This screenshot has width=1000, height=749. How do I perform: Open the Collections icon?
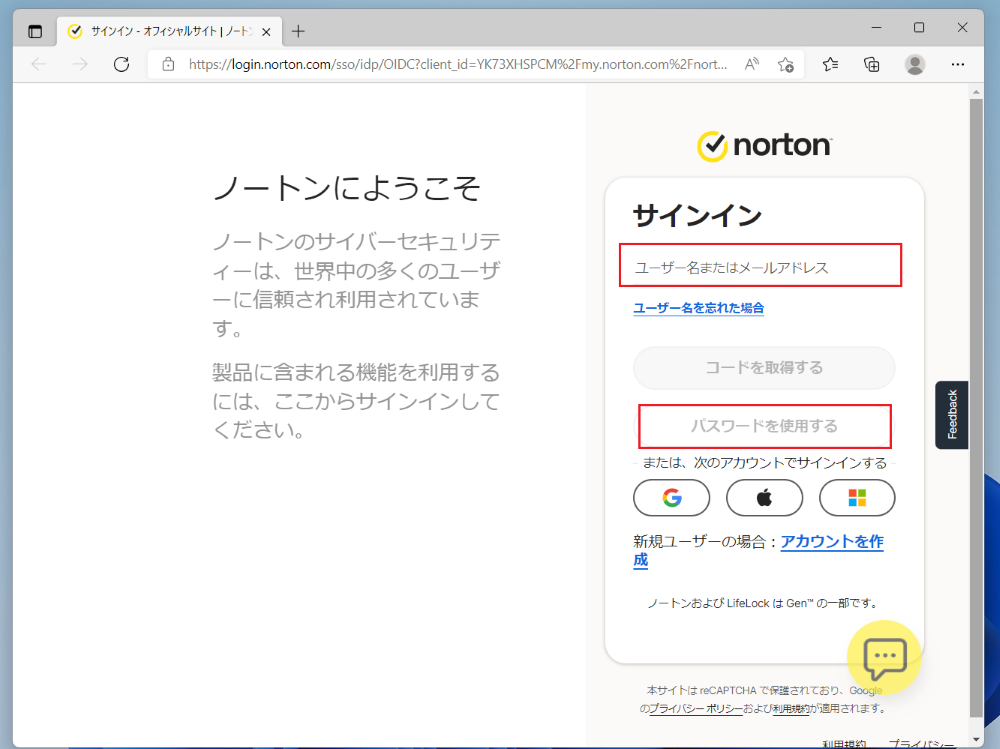point(871,64)
